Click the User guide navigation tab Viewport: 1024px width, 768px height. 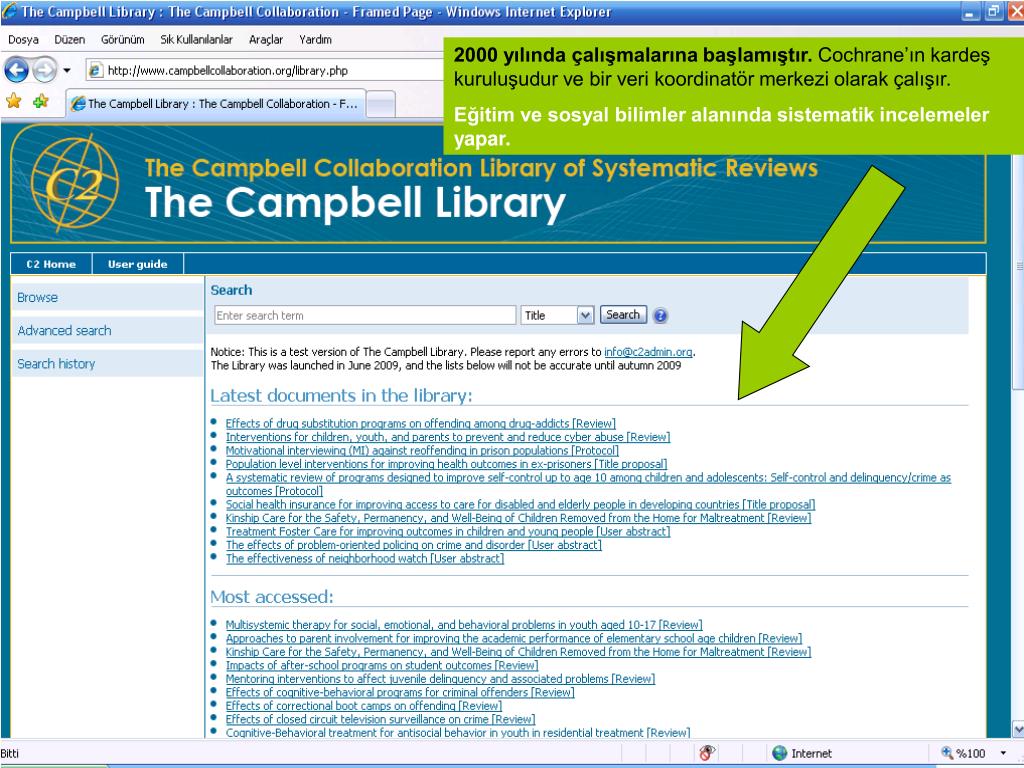click(x=138, y=264)
